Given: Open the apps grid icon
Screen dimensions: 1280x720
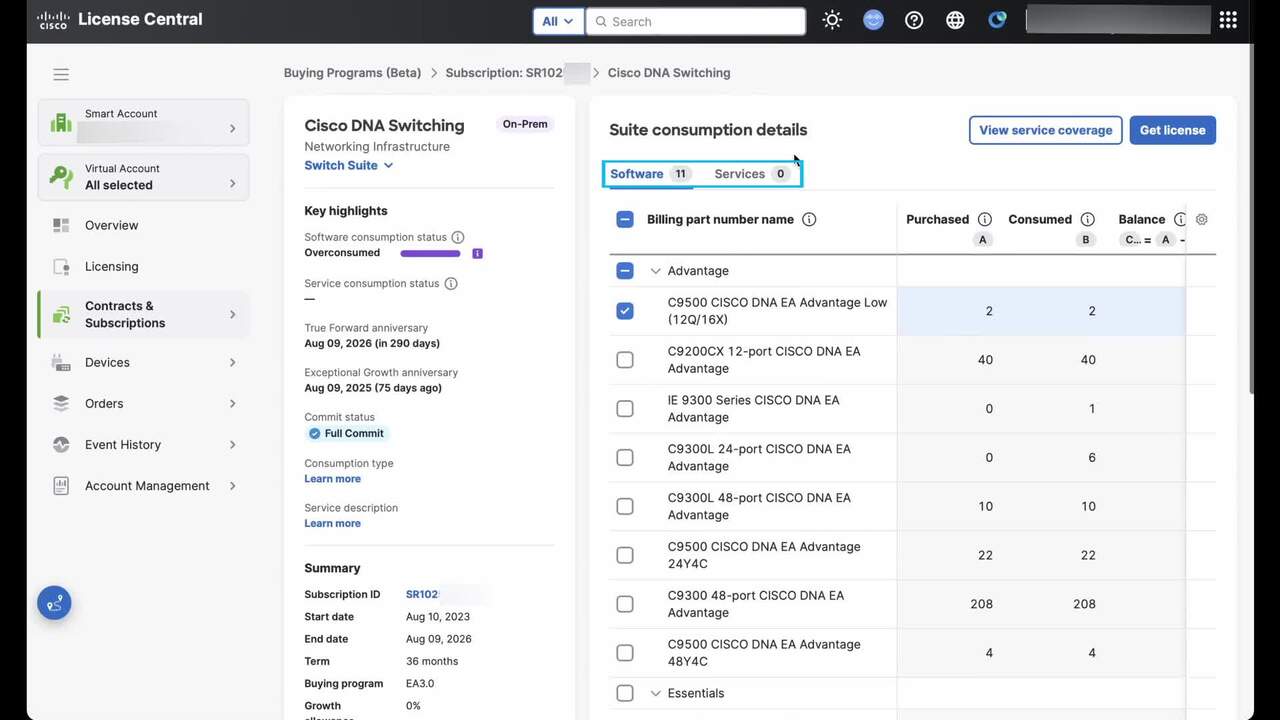Looking at the screenshot, I should [1228, 20].
